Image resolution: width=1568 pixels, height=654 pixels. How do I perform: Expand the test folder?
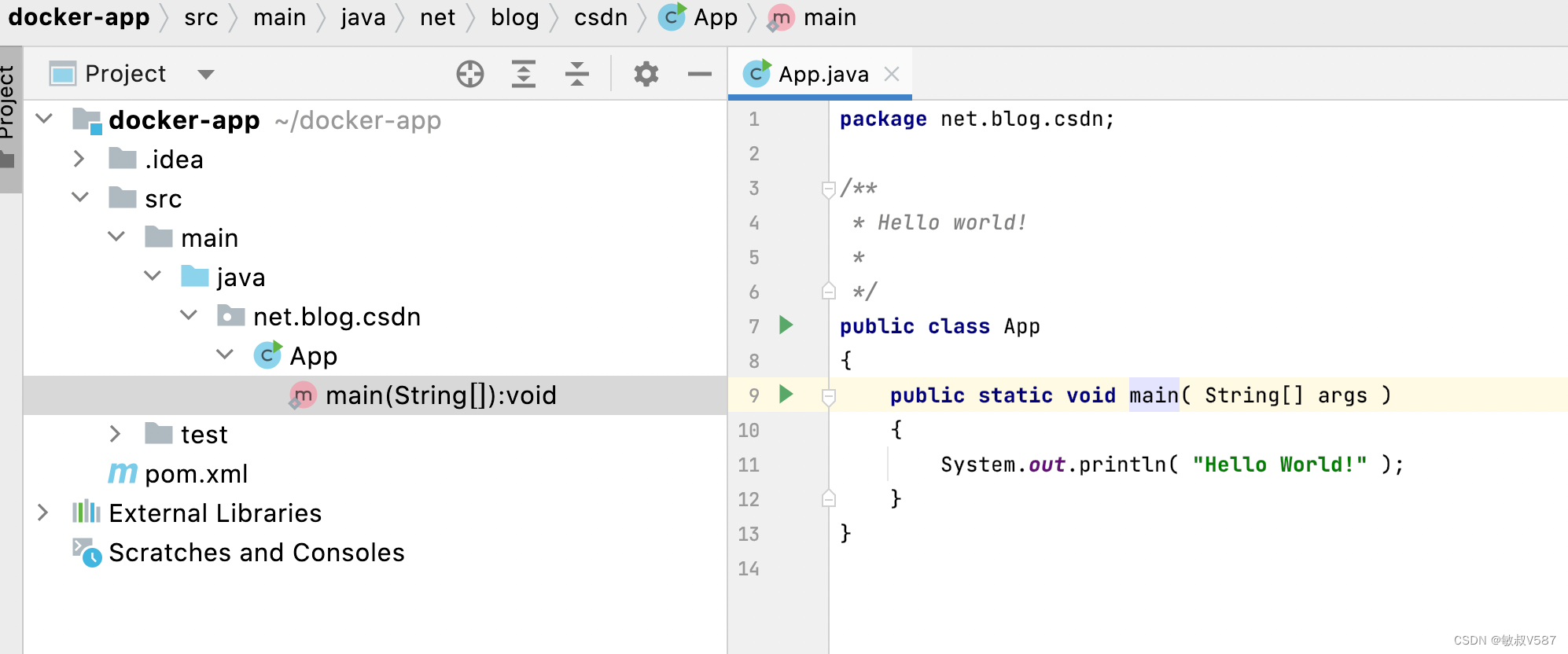click(x=116, y=434)
